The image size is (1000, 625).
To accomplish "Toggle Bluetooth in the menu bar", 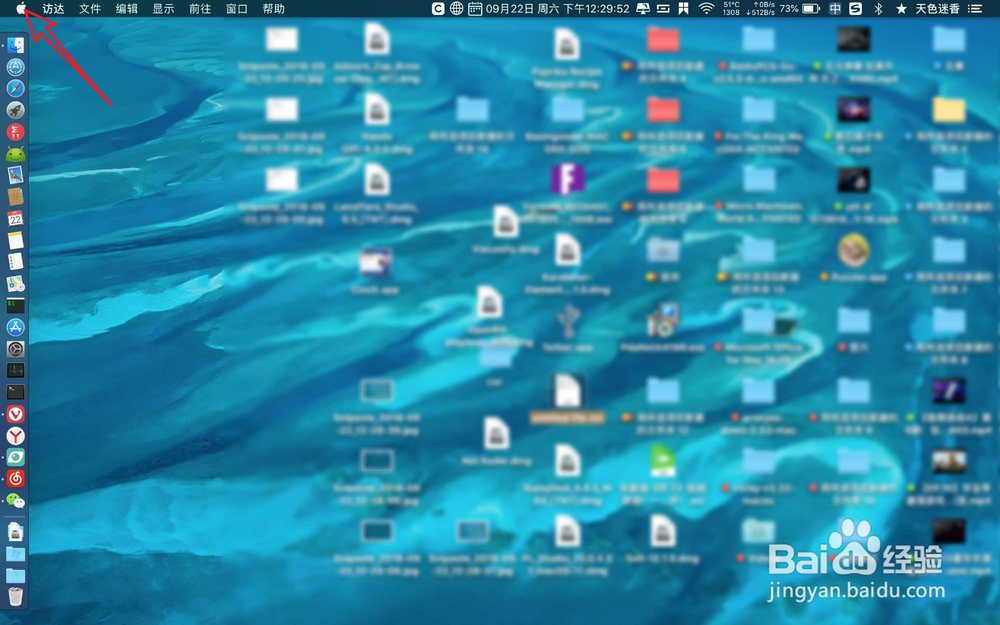I will click(878, 9).
